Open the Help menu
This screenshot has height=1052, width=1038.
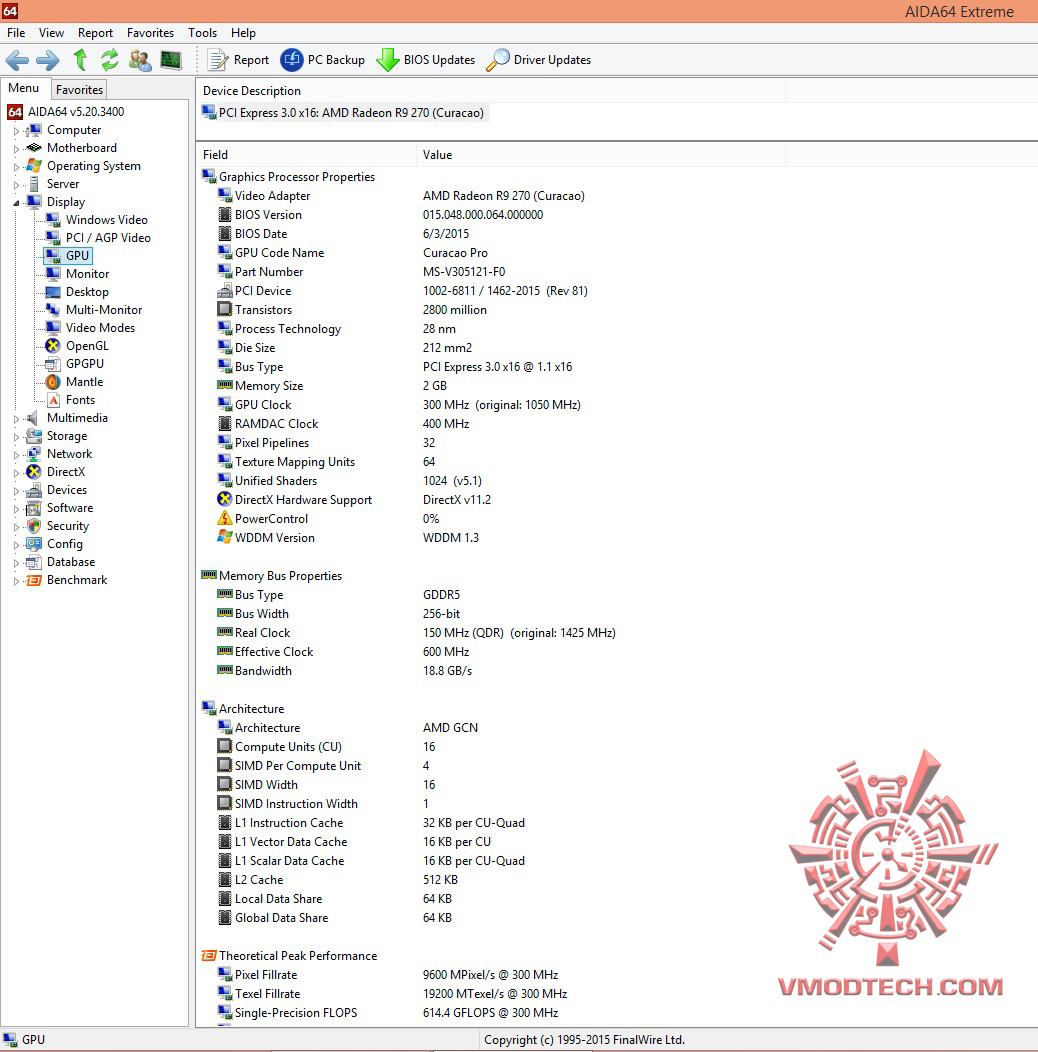(243, 33)
